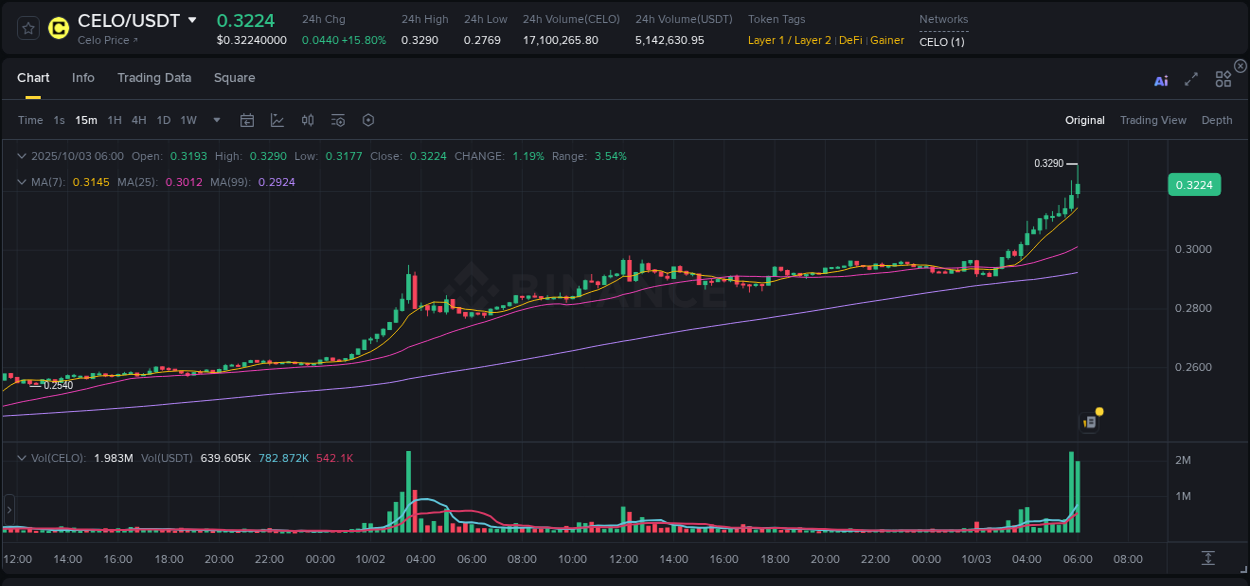Open the Celo Price link
The image size is (1250, 586).
click(103, 40)
